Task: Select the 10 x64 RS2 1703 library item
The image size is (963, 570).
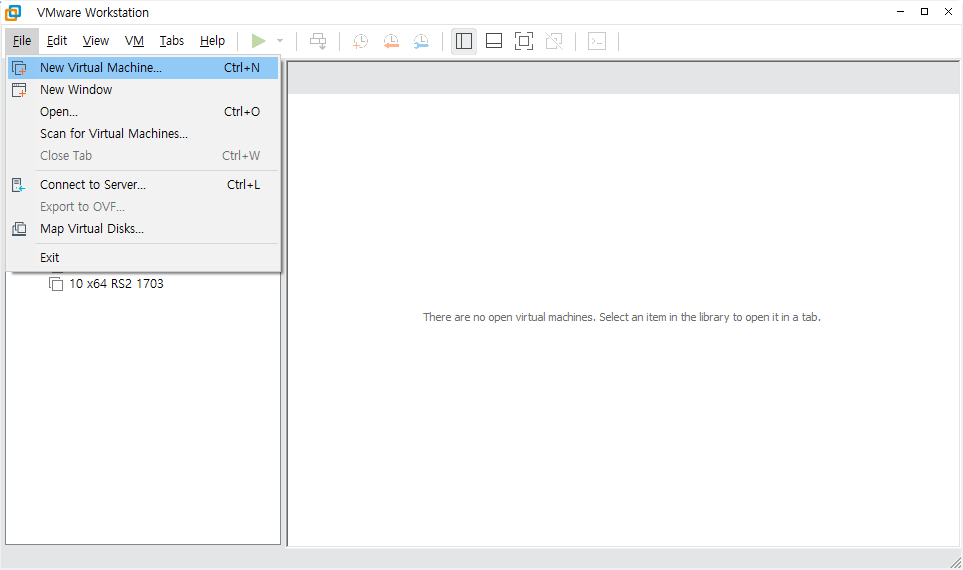Action: click(116, 284)
